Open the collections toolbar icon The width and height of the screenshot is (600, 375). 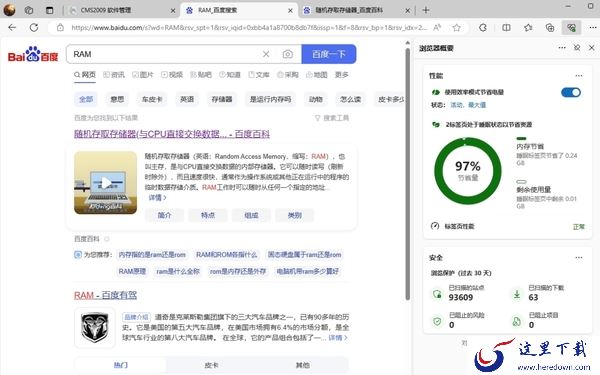coord(550,28)
